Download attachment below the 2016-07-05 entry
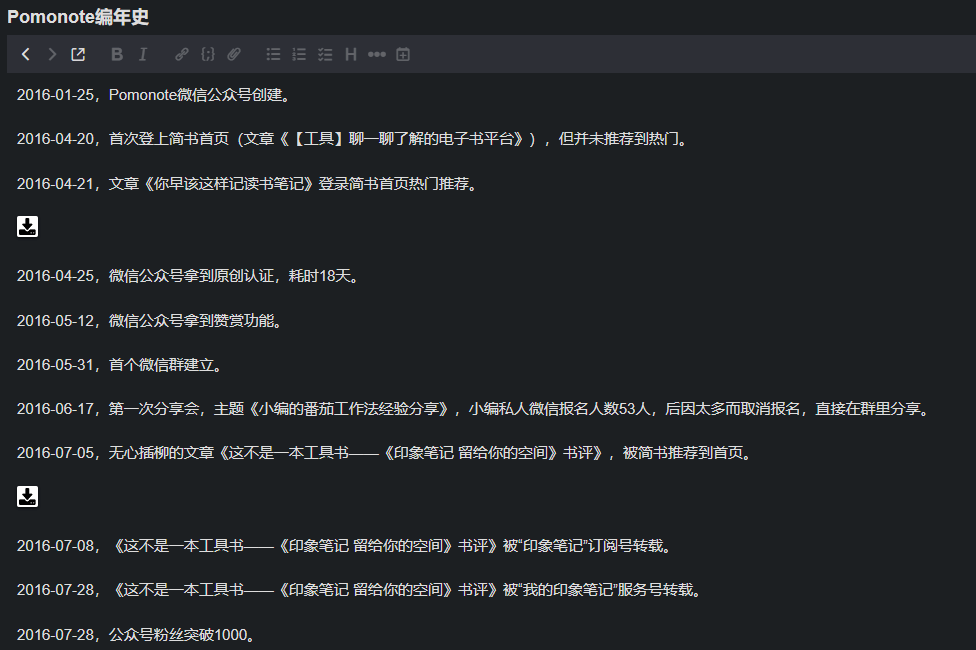The image size is (976, 650). pos(27,497)
